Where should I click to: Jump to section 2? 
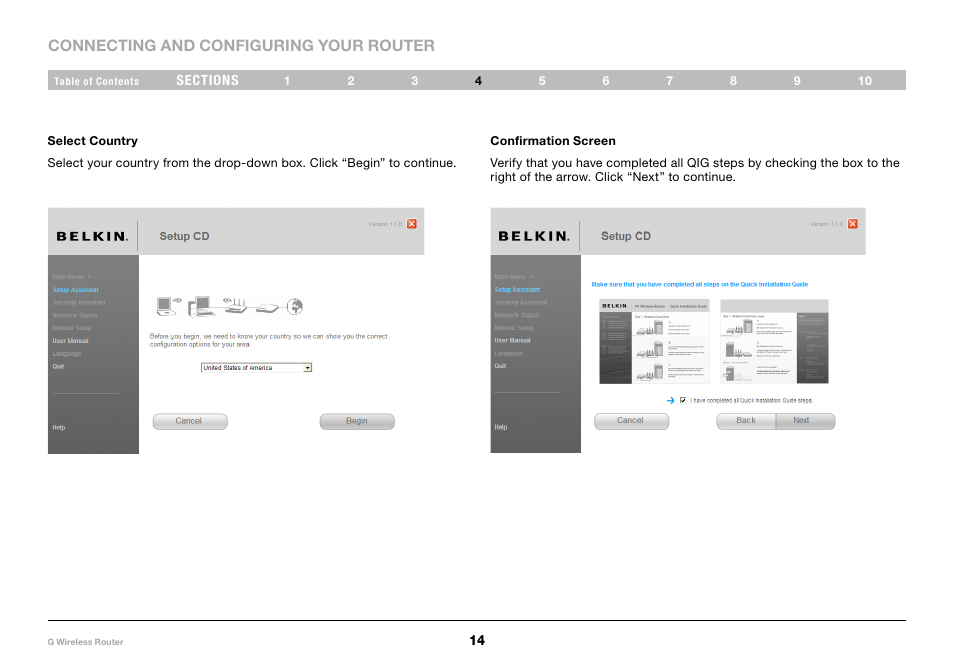pyautogui.click(x=350, y=81)
